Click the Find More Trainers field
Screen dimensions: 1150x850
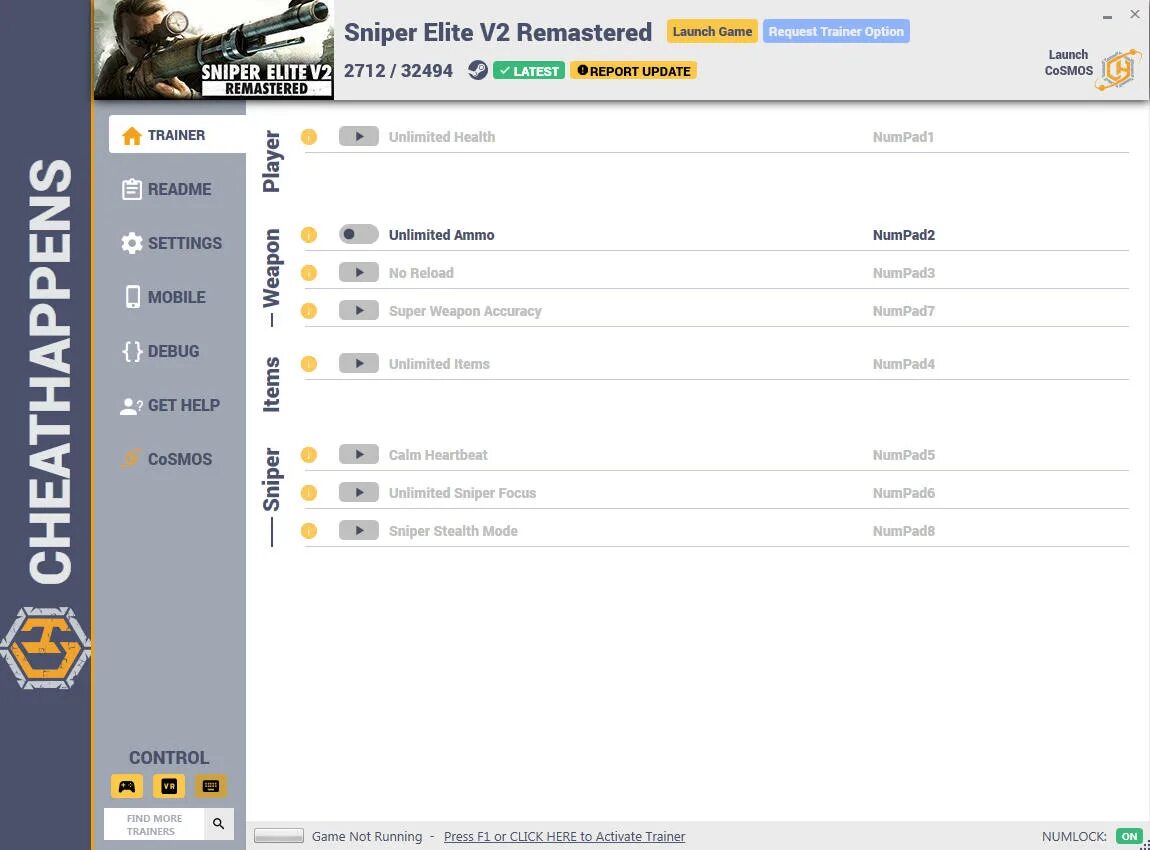[155, 824]
